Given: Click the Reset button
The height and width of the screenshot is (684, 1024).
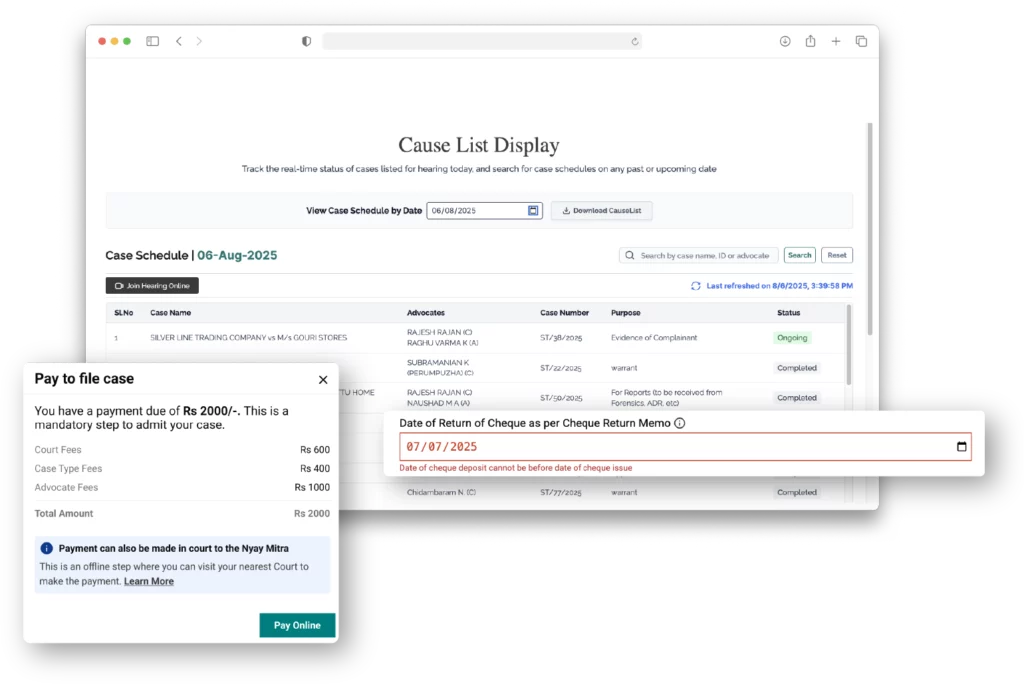Looking at the screenshot, I should tap(837, 255).
